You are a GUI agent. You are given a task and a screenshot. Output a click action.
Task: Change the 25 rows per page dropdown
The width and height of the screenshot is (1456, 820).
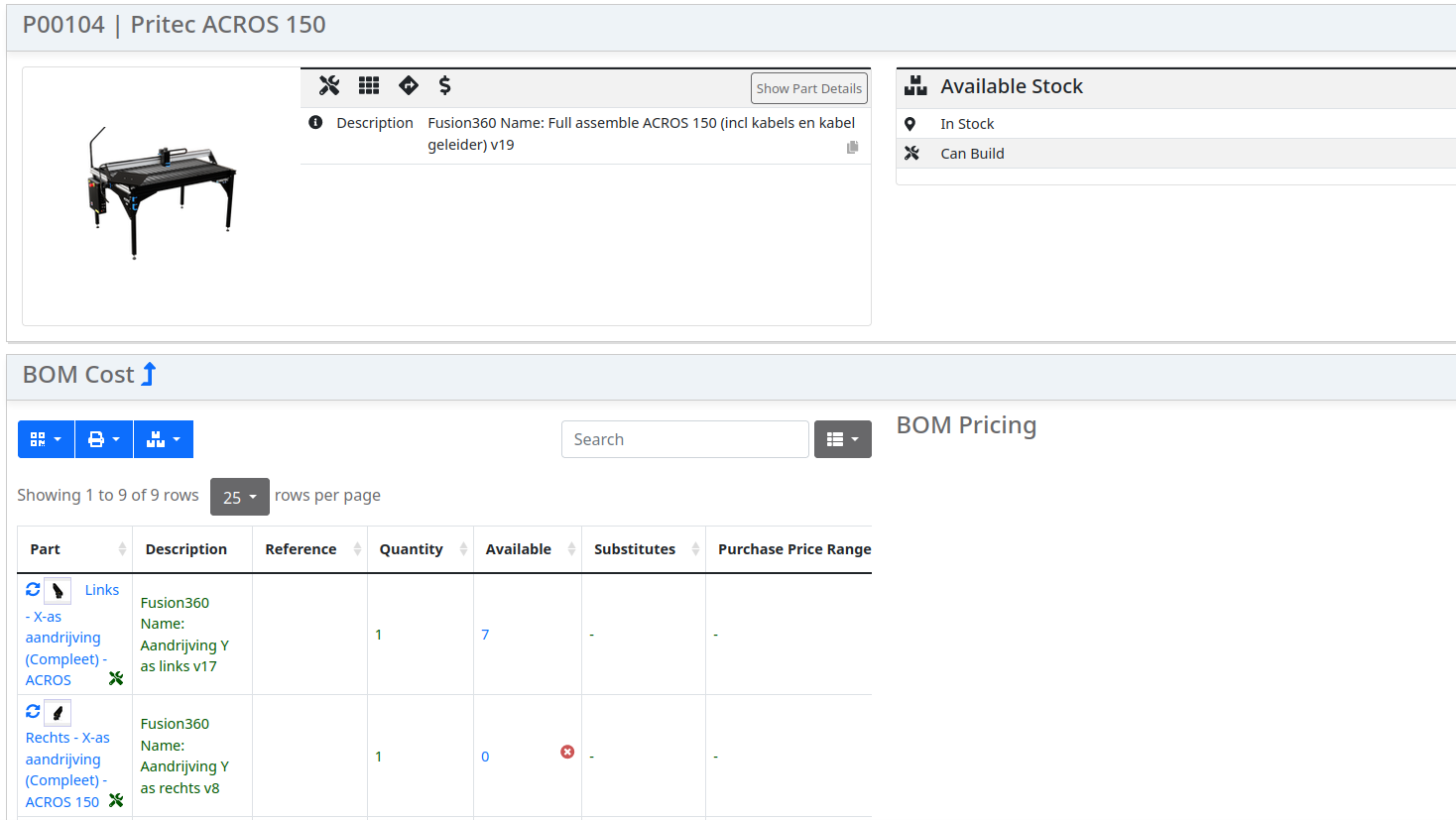pyautogui.click(x=240, y=497)
